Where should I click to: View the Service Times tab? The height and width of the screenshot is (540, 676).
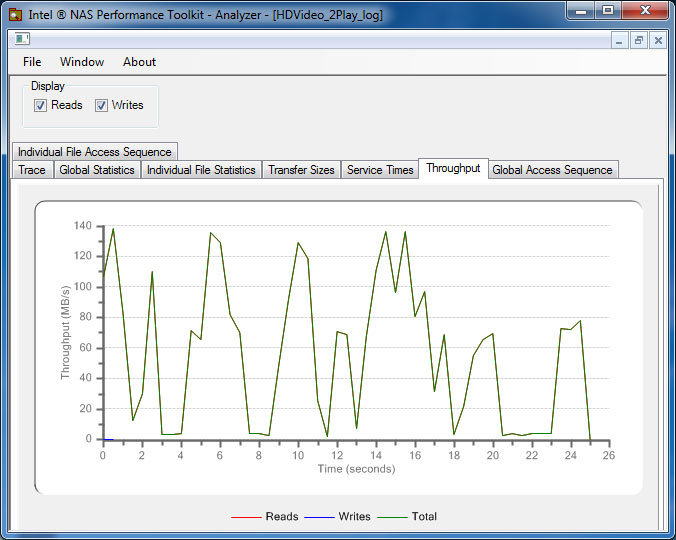[380, 170]
